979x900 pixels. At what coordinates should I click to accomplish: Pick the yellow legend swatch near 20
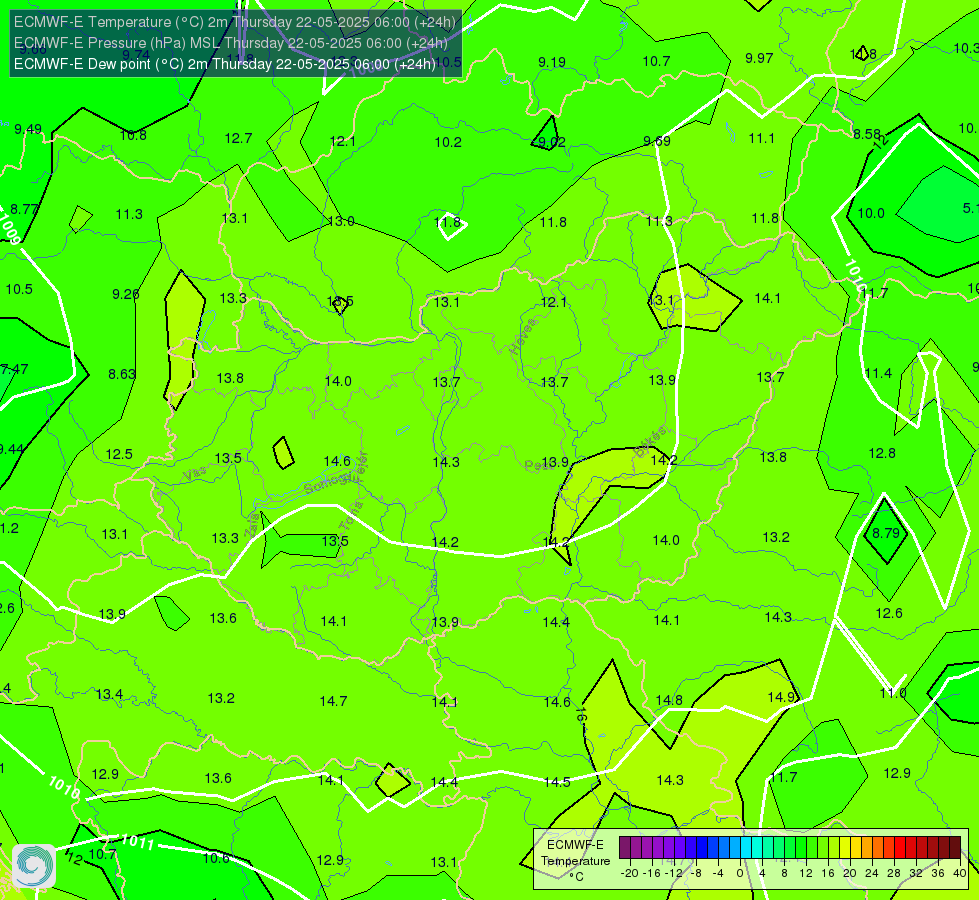coord(845,848)
